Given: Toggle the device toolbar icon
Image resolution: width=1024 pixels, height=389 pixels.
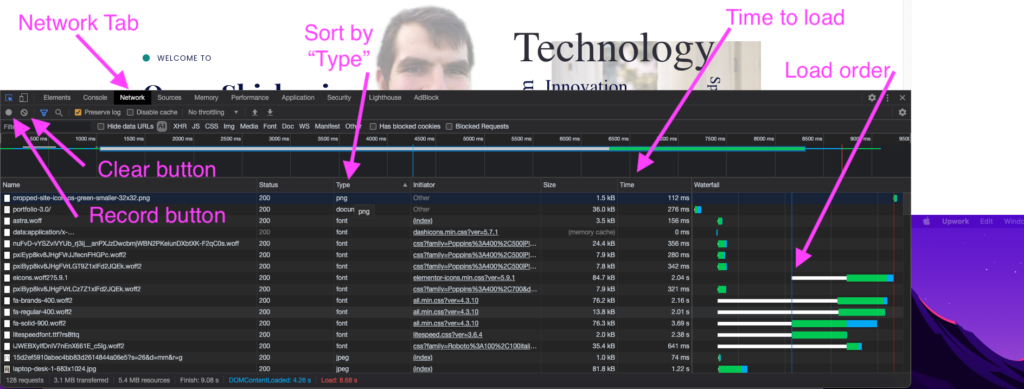Looking at the screenshot, I should [23, 98].
